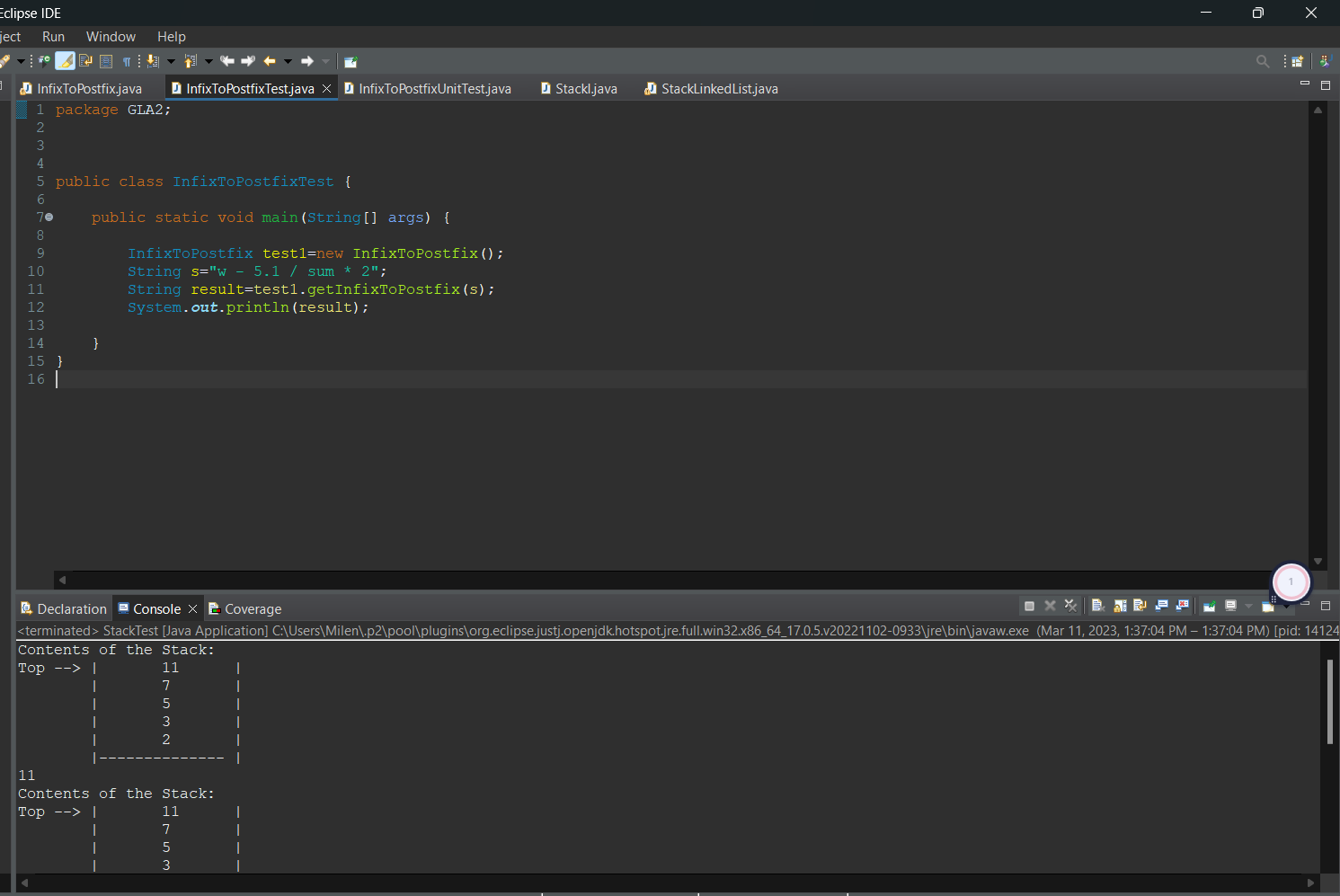Click Remove Launch icon in Console
This screenshot has width=1340, height=896.
point(1050,606)
